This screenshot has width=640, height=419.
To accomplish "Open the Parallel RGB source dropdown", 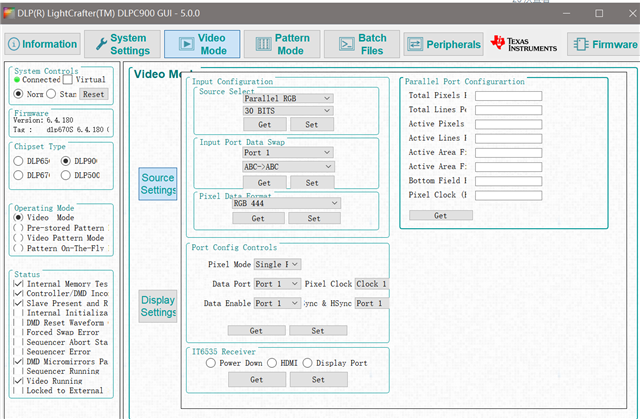I will tap(288, 98).
